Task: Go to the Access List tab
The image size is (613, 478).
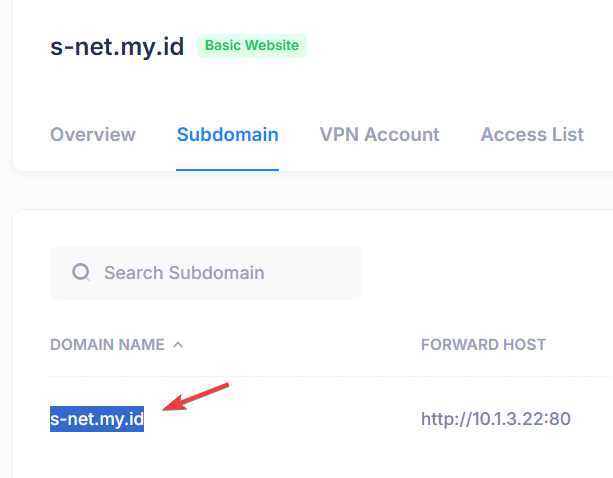Action: [x=532, y=134]
